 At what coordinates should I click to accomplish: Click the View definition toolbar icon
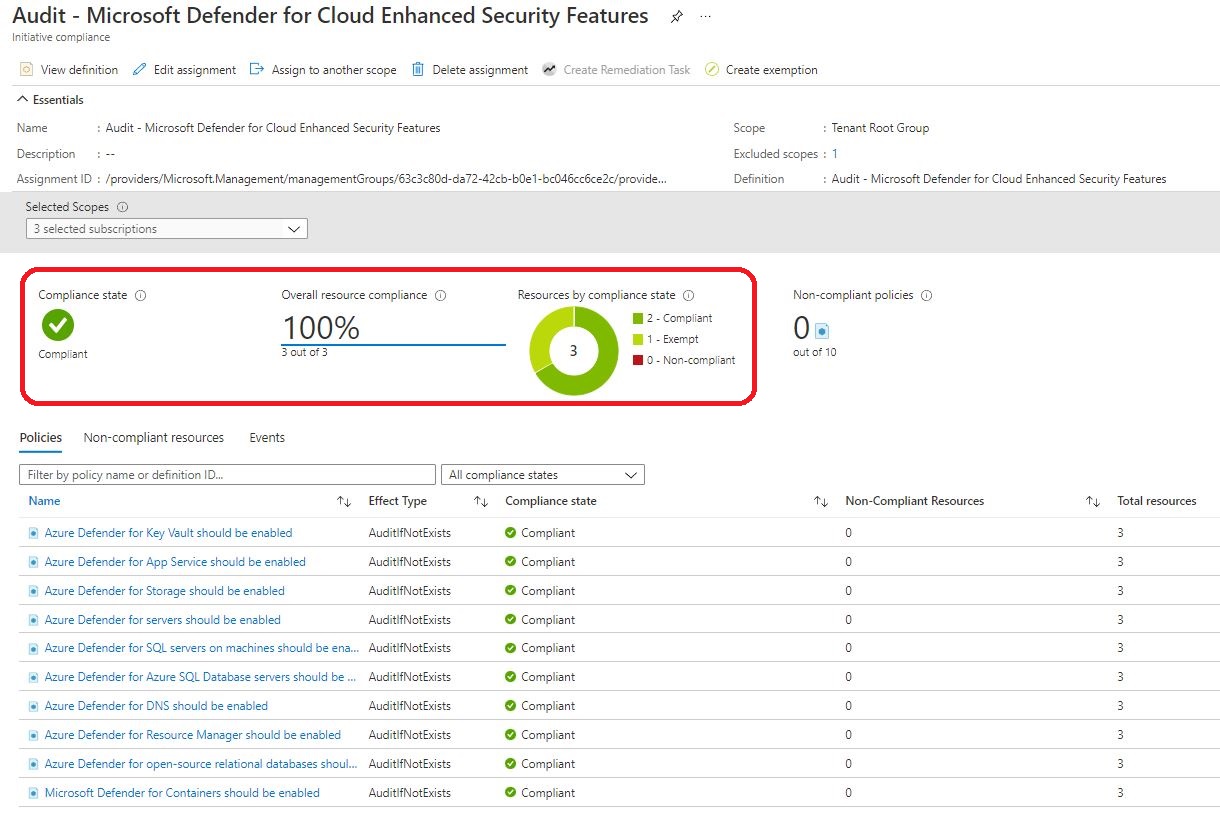tap(27, 70)
